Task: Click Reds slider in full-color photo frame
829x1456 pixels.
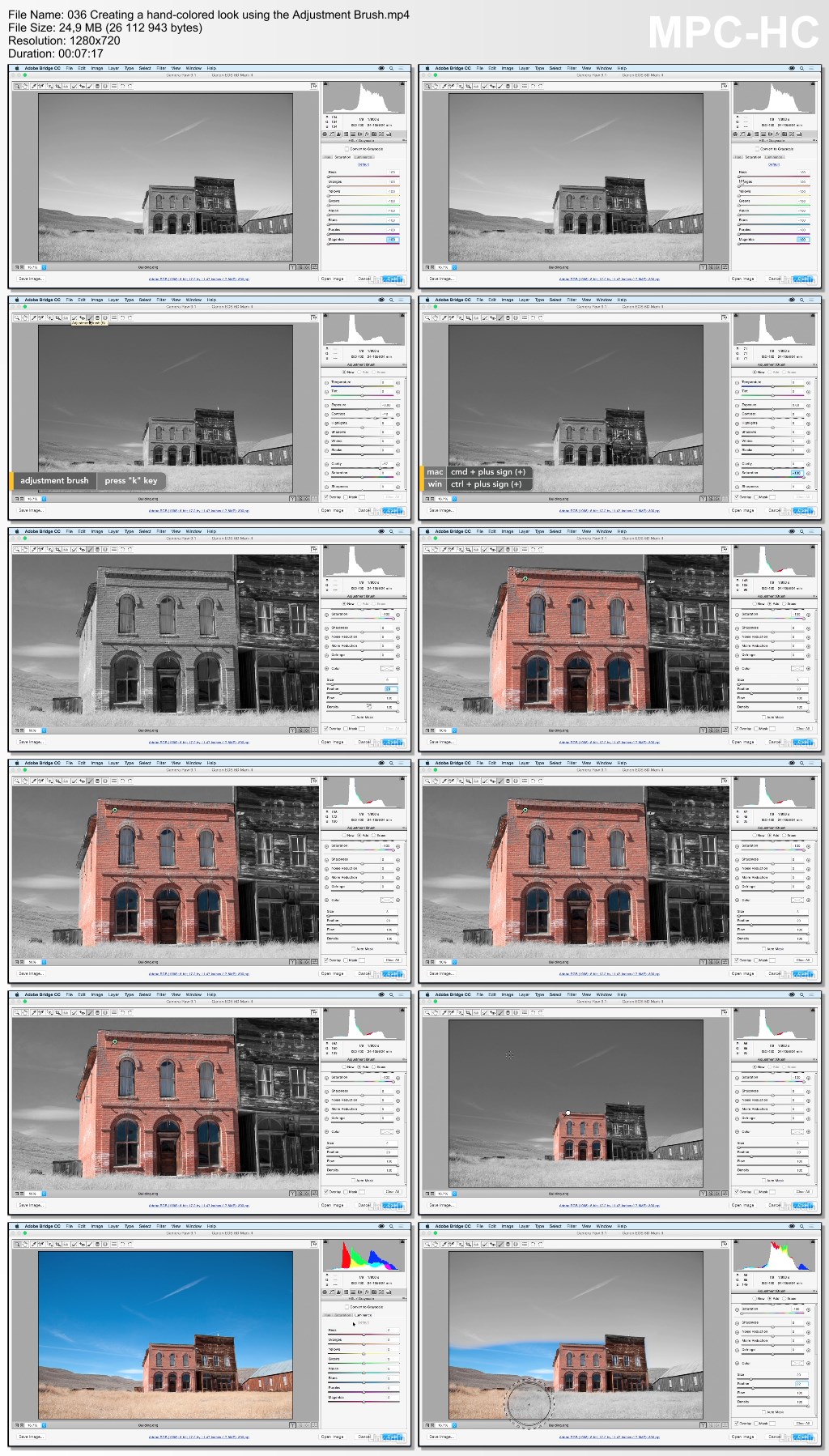Action: click(x=363, y=1335)
